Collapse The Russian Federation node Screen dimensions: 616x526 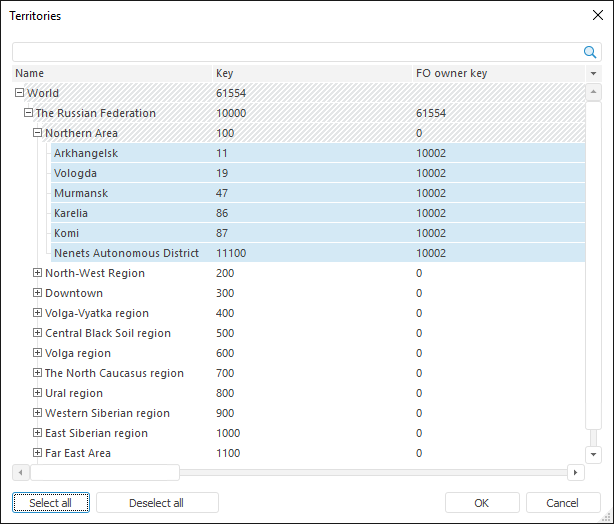pos(28,113)
